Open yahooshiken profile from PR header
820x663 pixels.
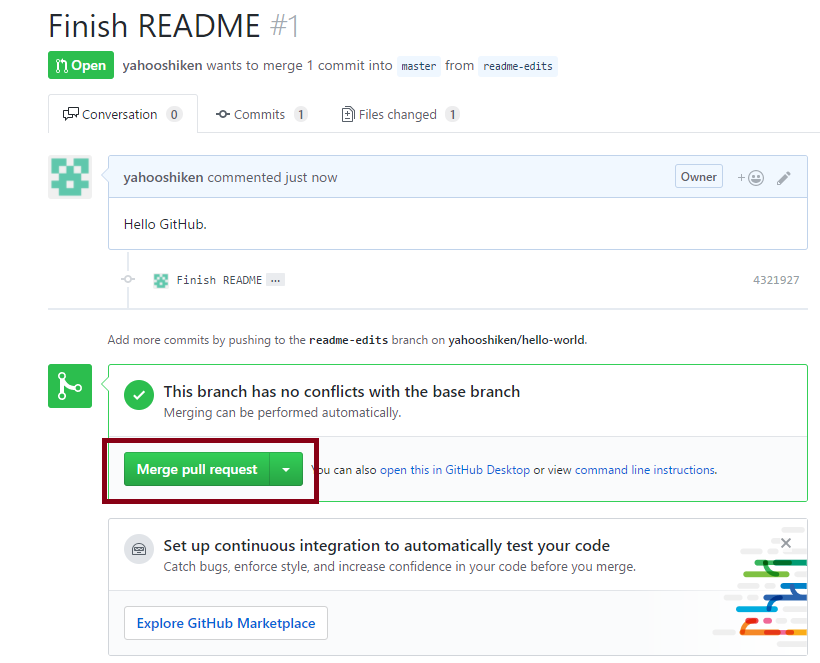tap(162, 65)
